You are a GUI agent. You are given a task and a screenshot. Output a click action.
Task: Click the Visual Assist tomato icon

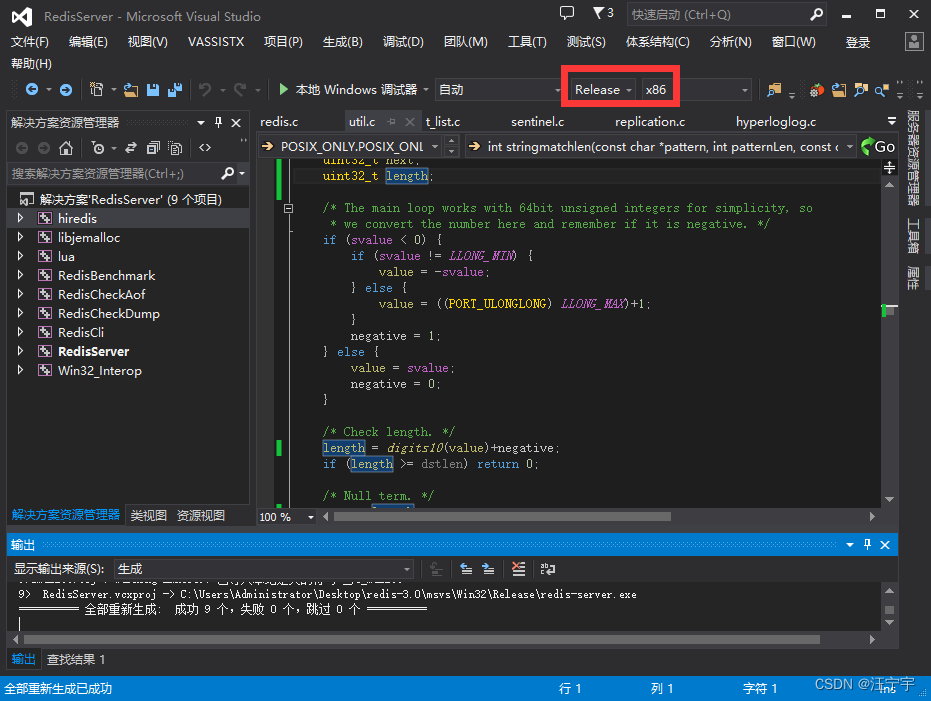point(817,90)
